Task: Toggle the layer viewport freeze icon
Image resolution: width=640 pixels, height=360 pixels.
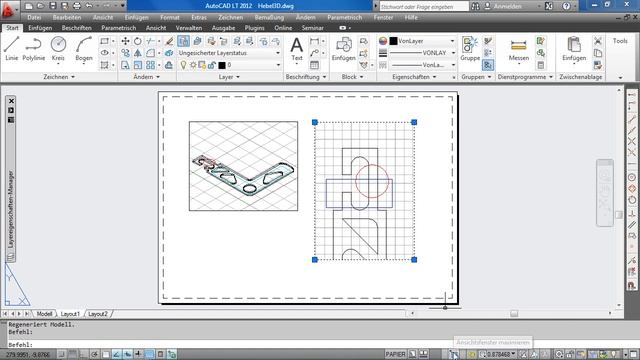Action: (x=202, y=65)
